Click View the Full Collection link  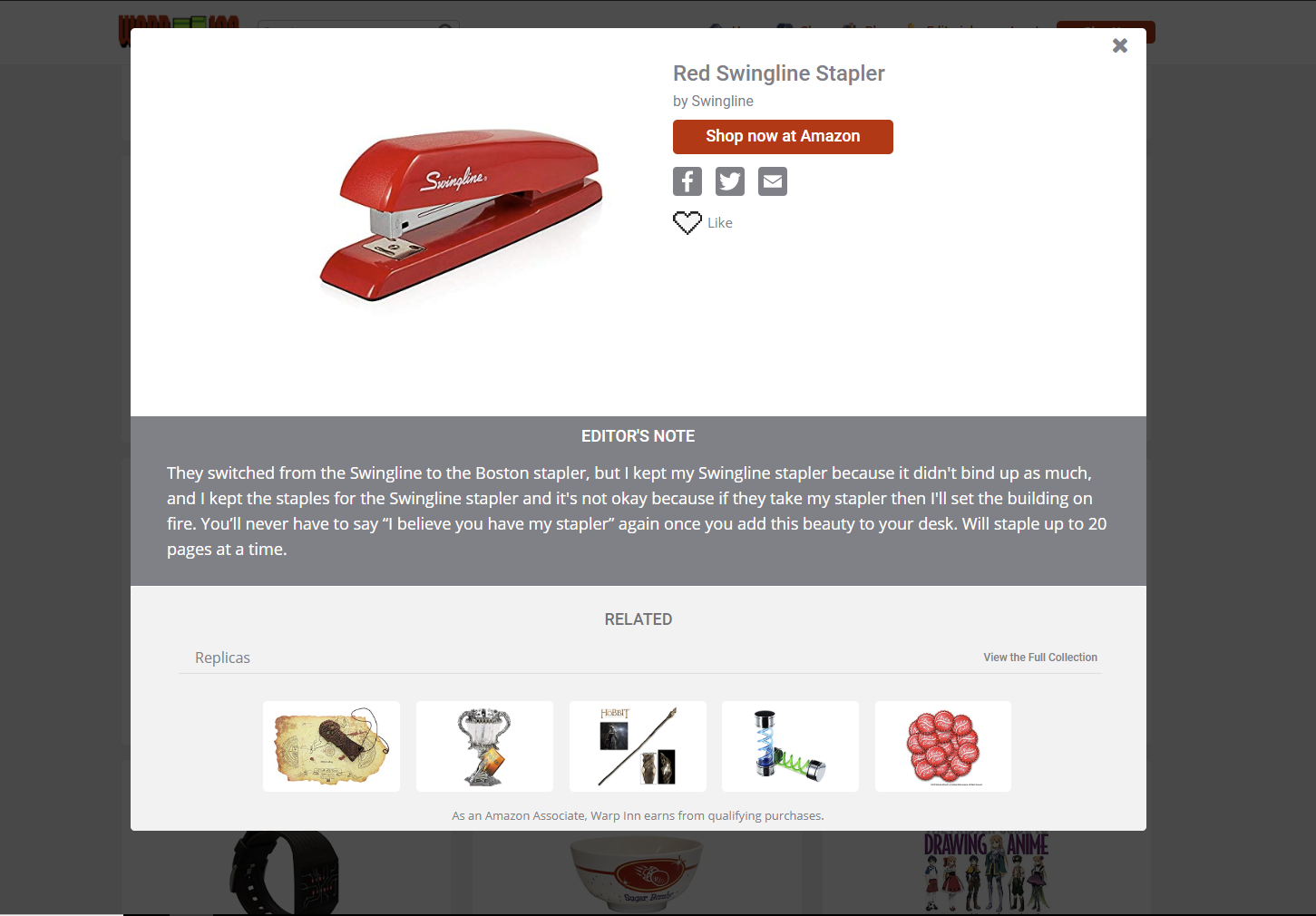1040,658
